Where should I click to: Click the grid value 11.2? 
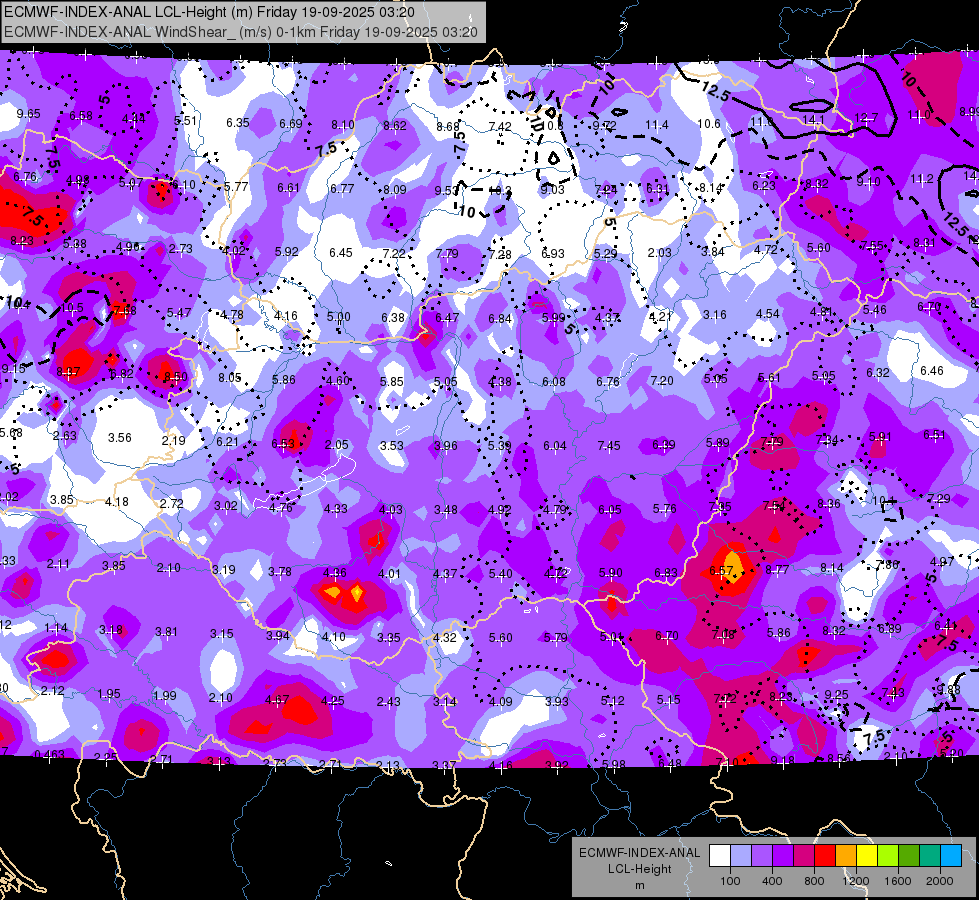tap(922, 179)
